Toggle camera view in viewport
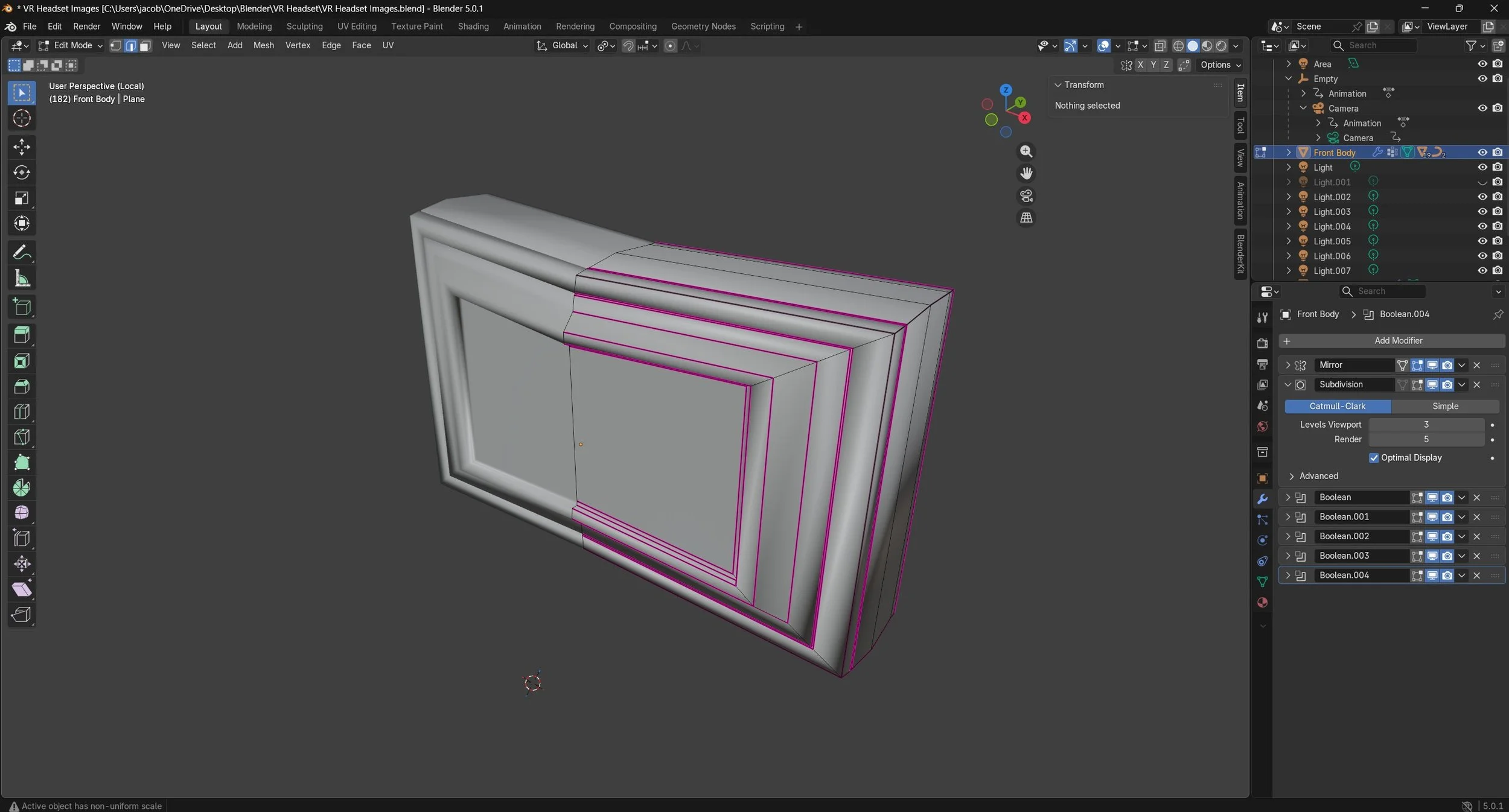 1026,195
